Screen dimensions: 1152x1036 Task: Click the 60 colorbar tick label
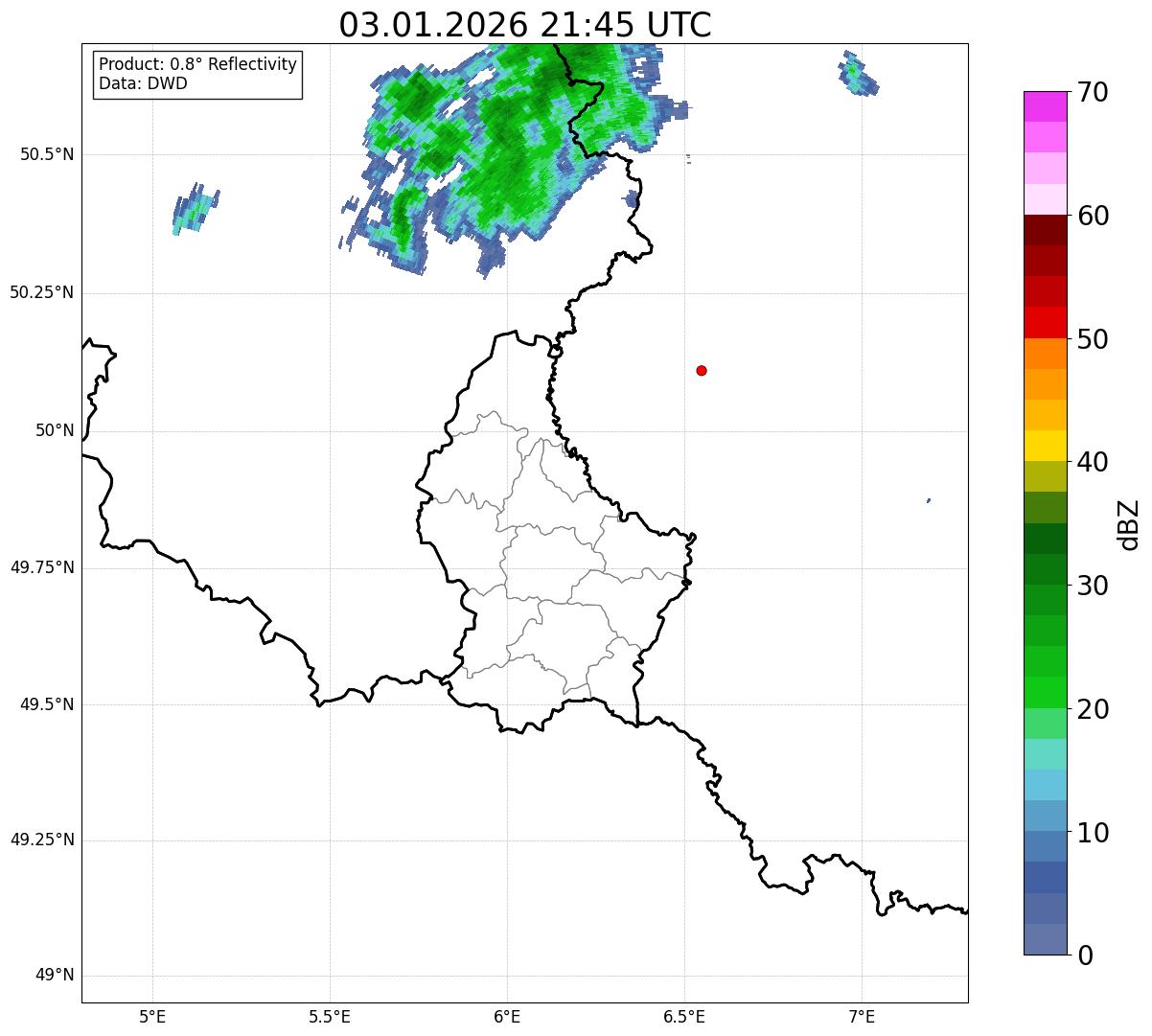click(1093, 216)
